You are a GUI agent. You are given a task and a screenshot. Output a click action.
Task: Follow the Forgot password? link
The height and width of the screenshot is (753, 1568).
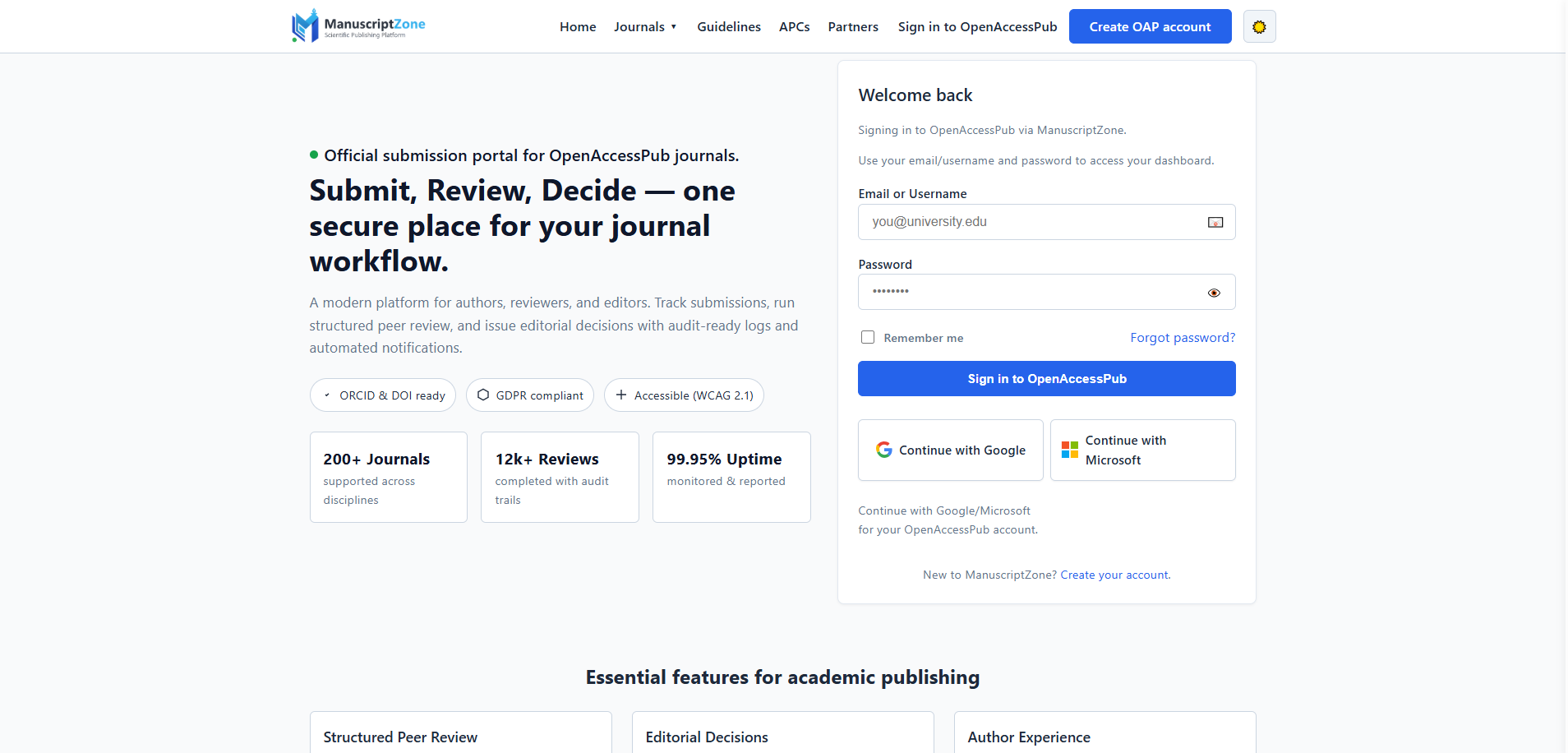1182,338
